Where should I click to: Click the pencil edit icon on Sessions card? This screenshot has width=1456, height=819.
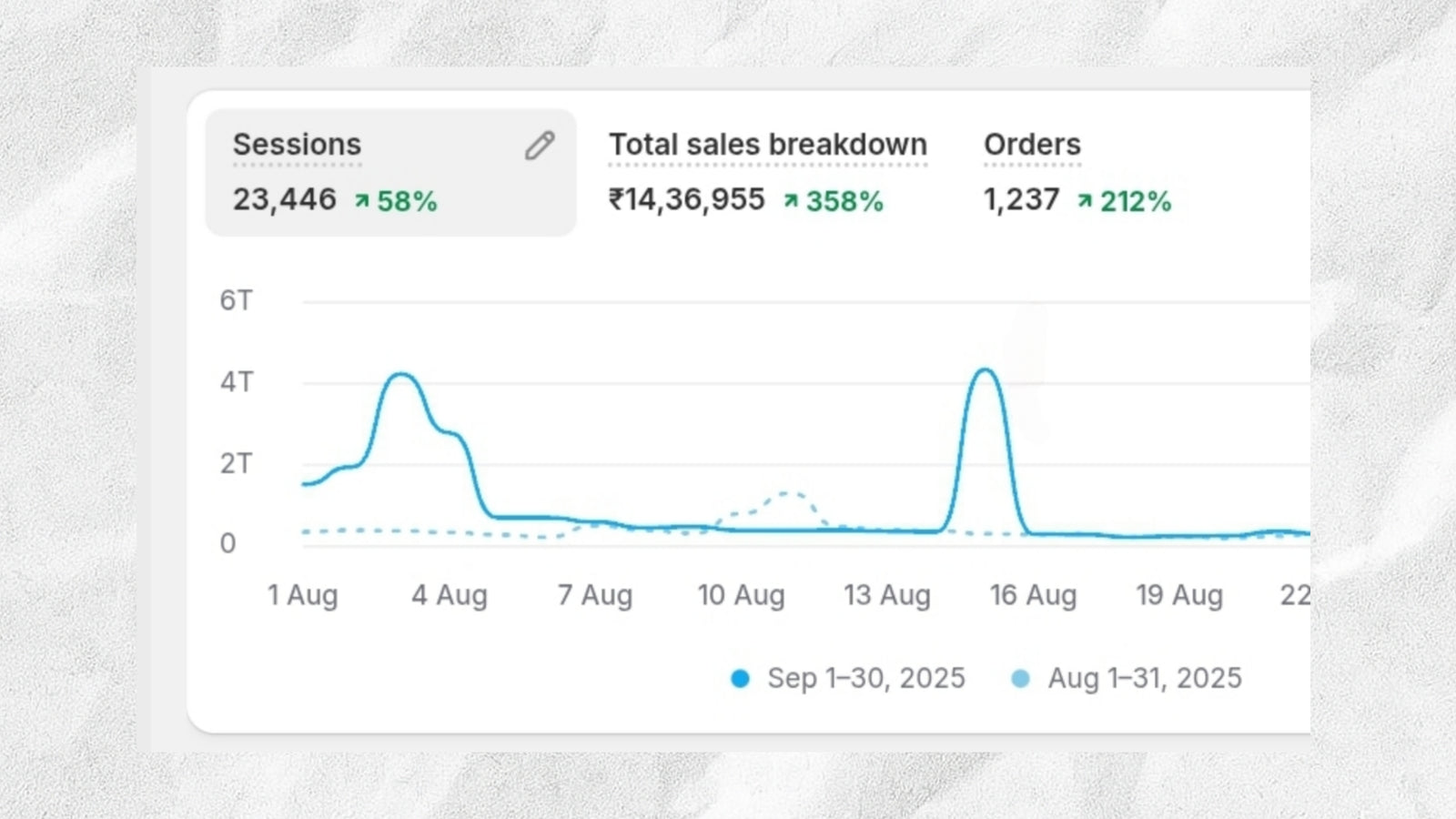(x=540, y=146)
